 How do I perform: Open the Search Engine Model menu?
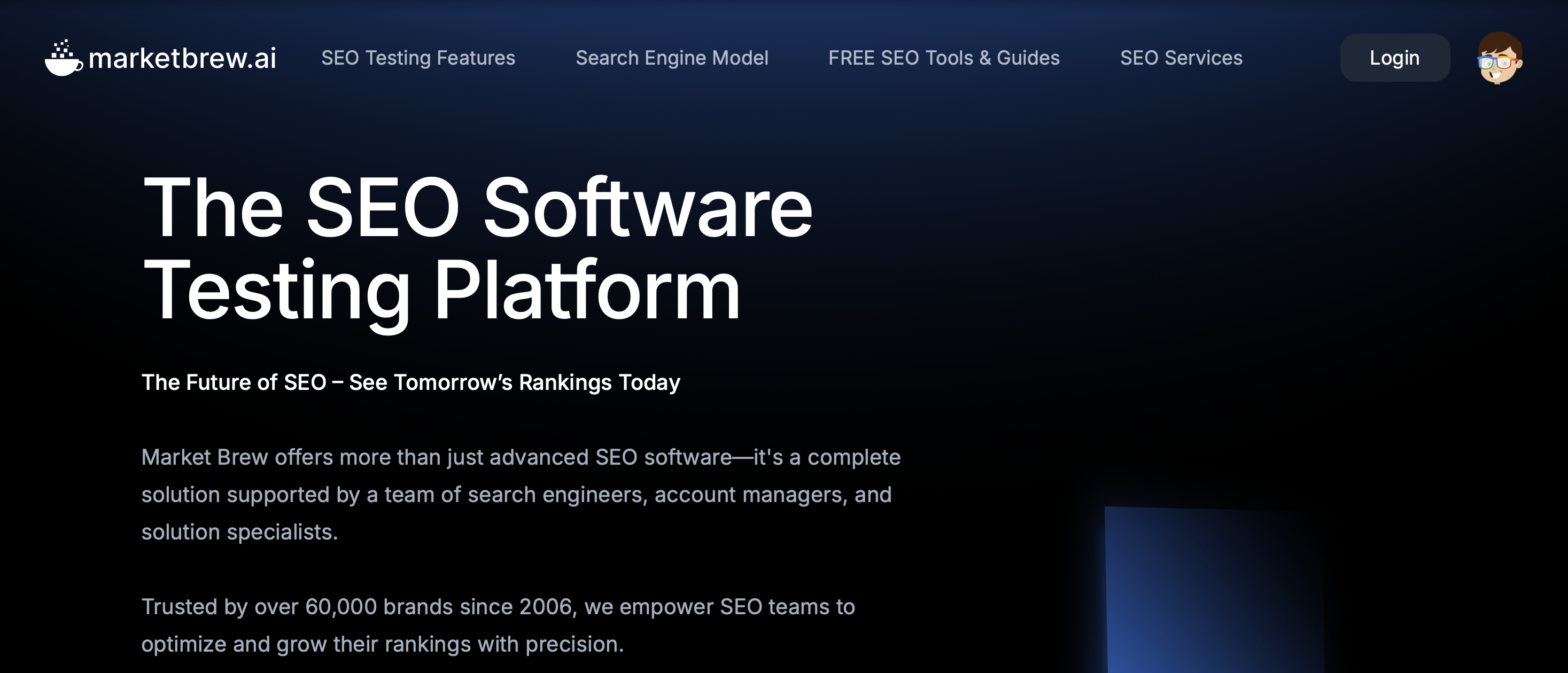pyautogui.click(x=671, y=58)
